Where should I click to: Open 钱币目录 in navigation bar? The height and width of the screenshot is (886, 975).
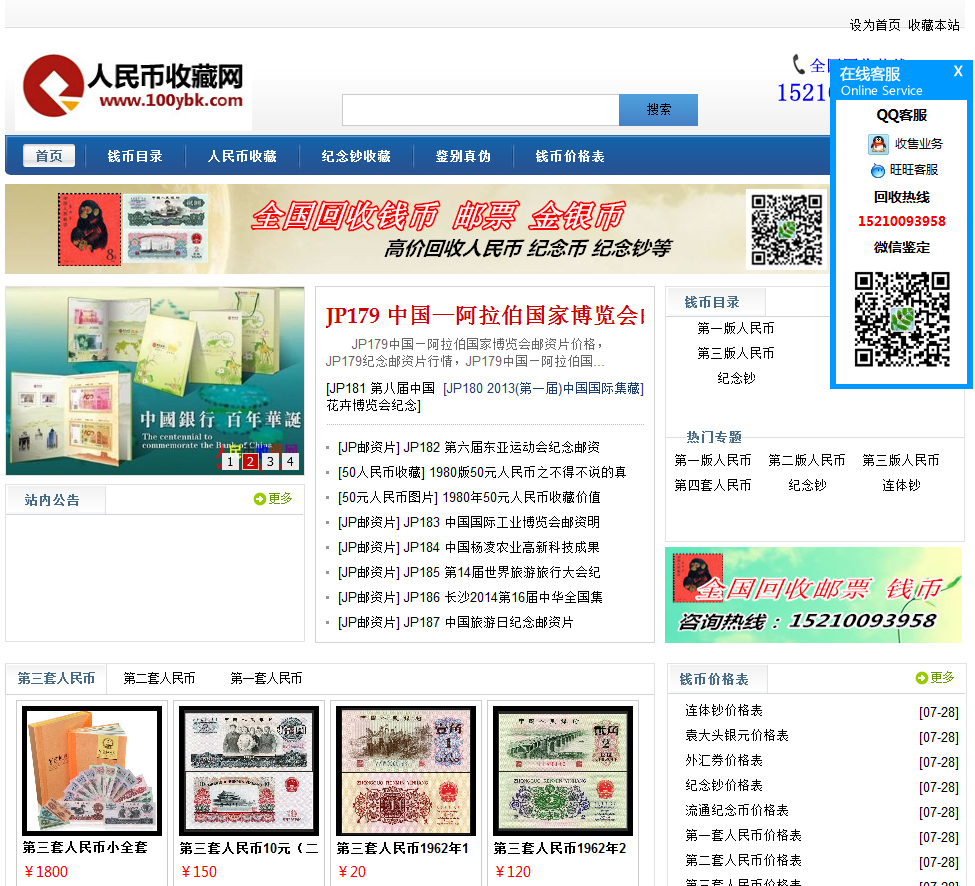pos(135,156)
